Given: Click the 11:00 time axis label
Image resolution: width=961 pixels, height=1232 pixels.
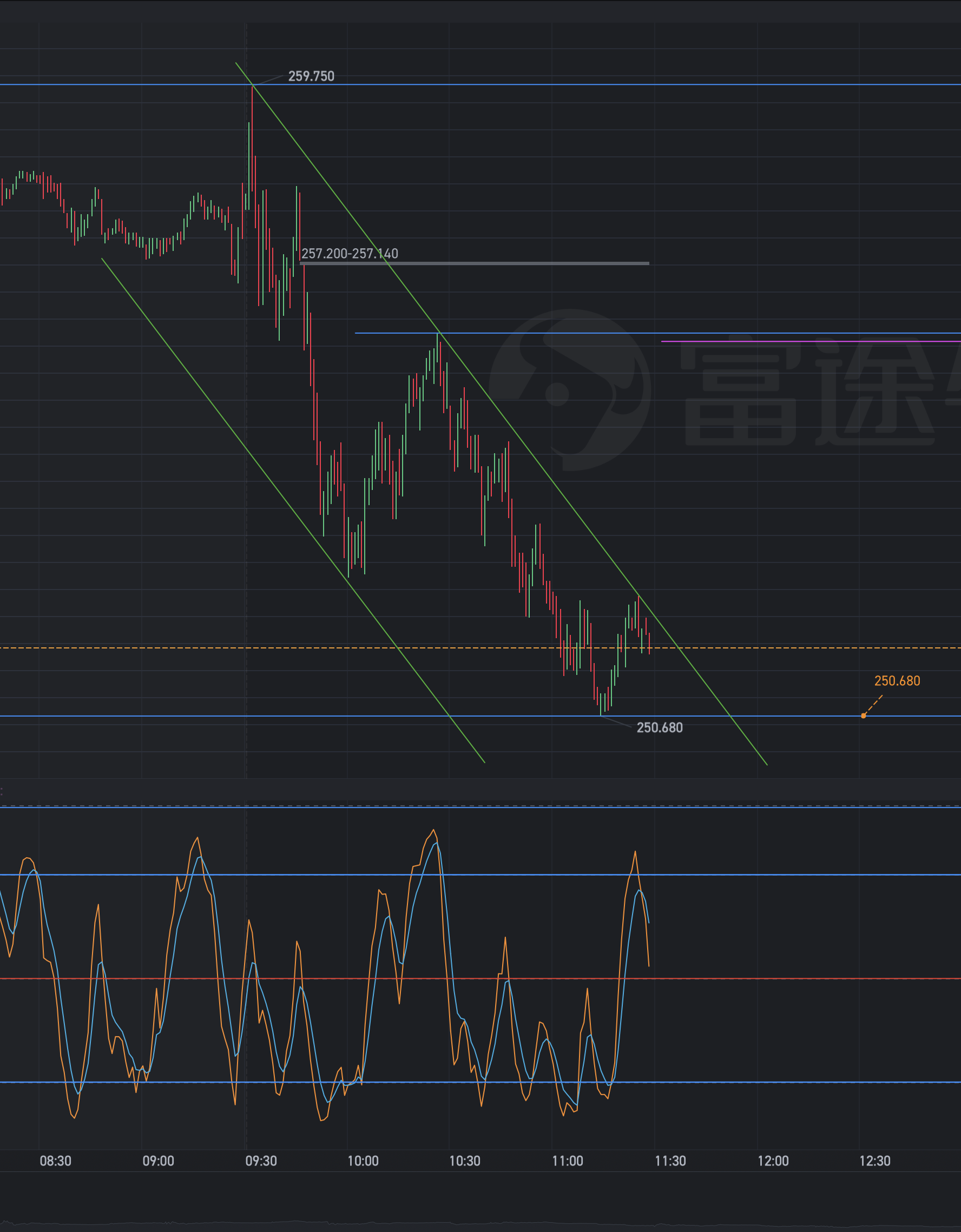Looking at the screenshot, I should click(567, 1161).
